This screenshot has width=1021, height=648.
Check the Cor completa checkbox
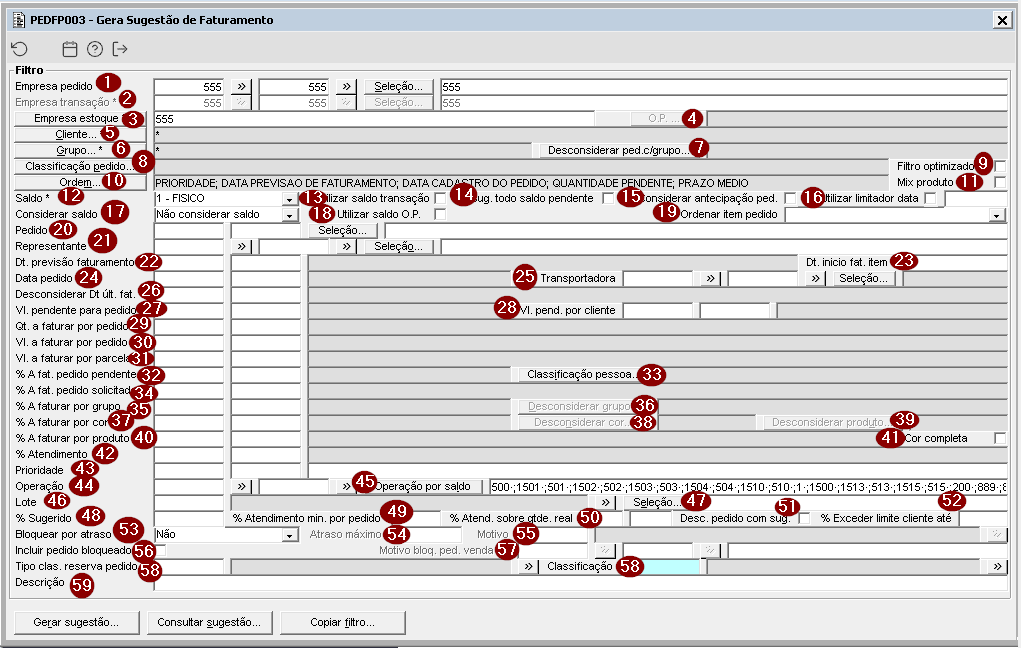pos(1000,438)
